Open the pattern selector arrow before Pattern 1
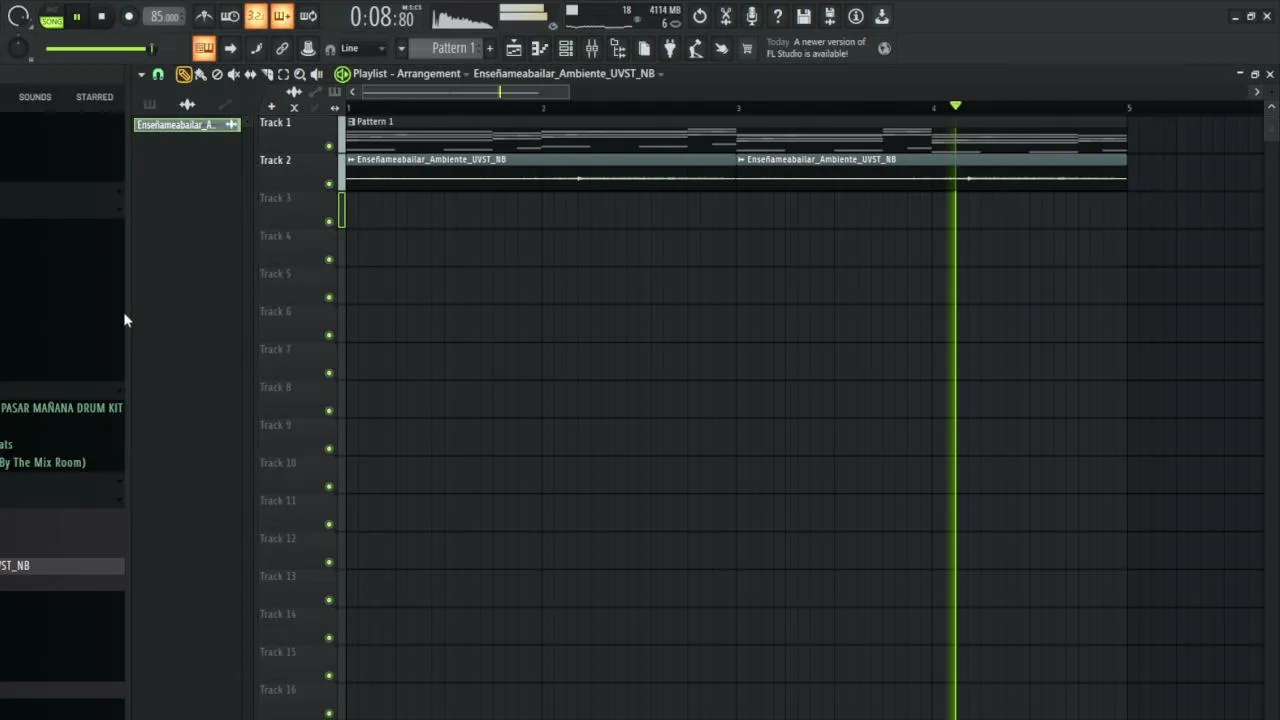Image resolution: width=1280 pixels, height=720 pixels. click(401, 48)
